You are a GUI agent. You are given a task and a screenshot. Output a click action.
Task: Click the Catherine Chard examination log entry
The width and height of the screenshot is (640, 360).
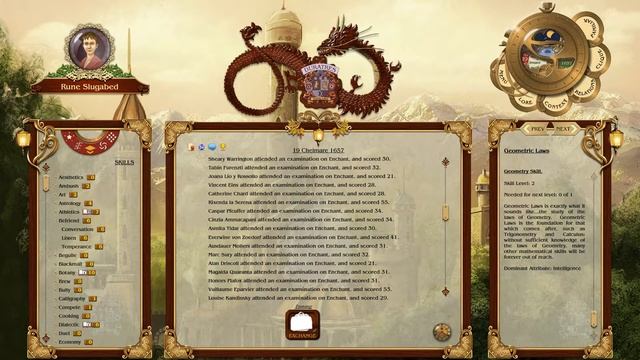click(297, 193)
